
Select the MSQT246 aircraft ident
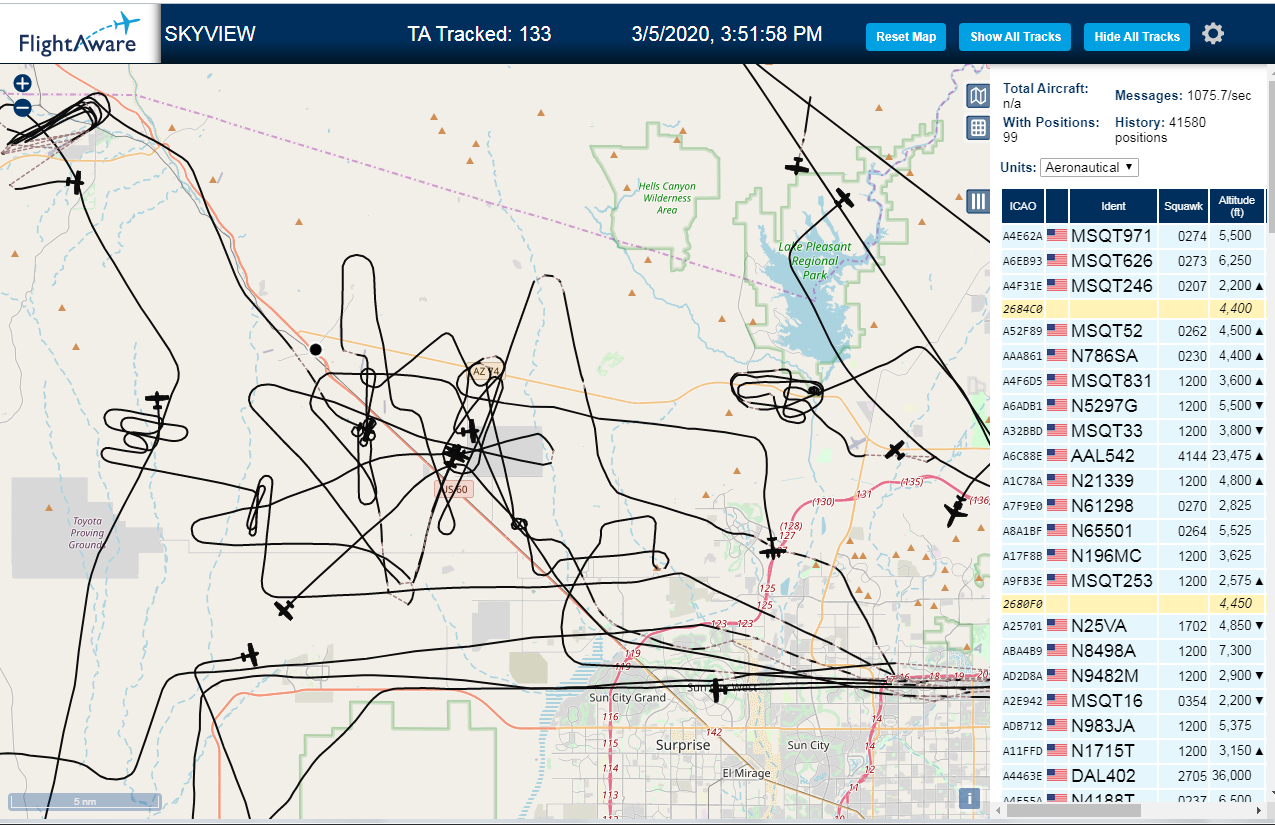pyautogui.click(x=1111, y=286)
